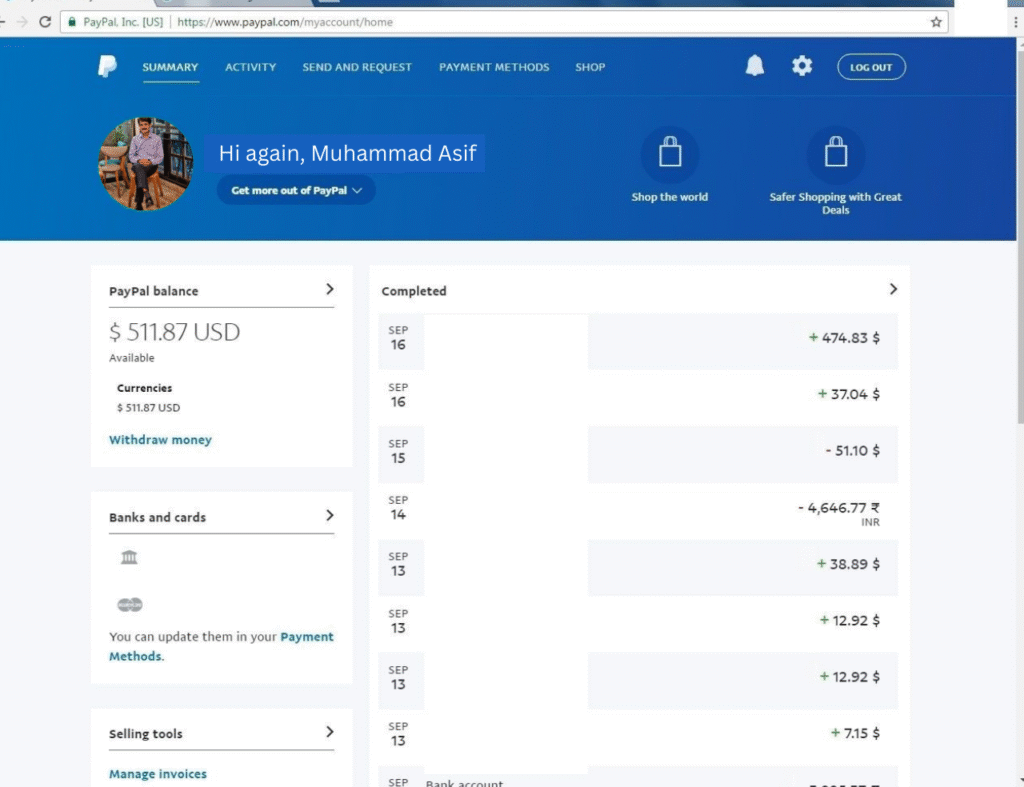Reload the page with browser refresh icon
Image resolution: width=1024 pixels, height=787 pixels.
pos(45,22)
